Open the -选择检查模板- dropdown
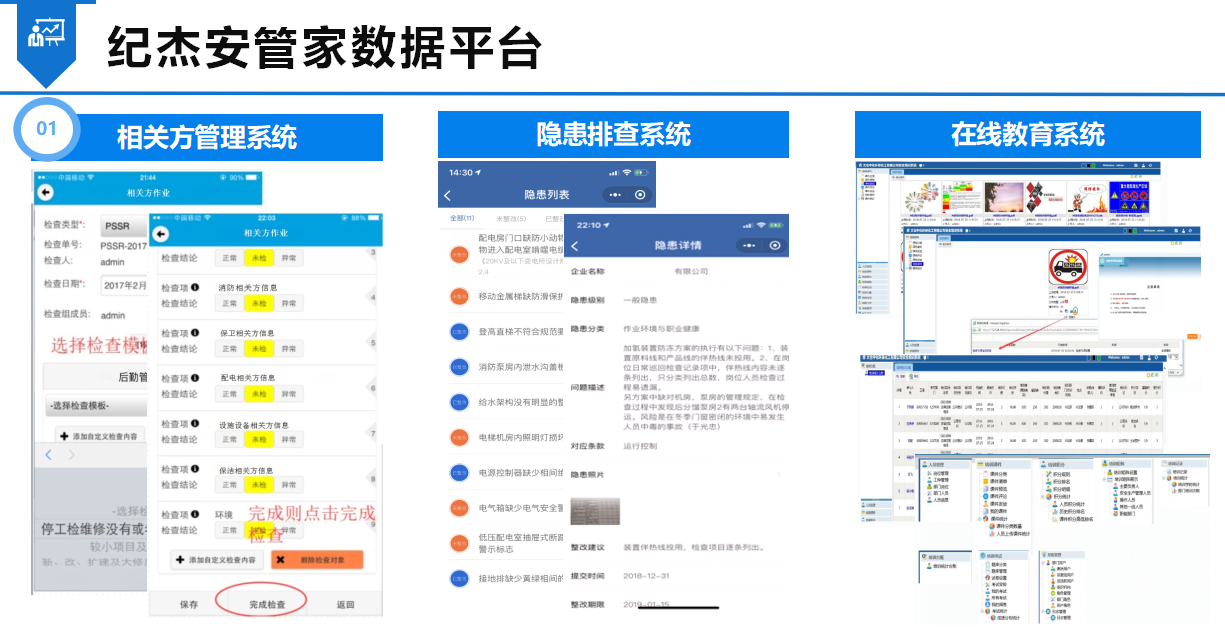1225x627 pixels. tap(96, 406)
